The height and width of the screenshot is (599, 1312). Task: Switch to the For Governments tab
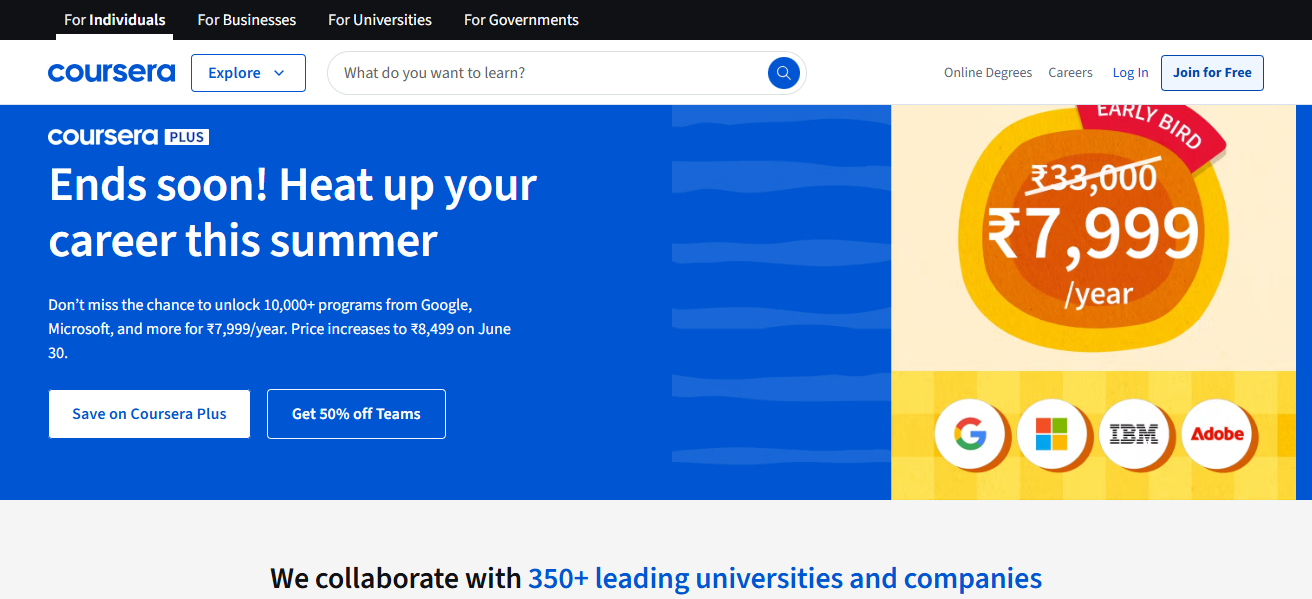point(521,20)
